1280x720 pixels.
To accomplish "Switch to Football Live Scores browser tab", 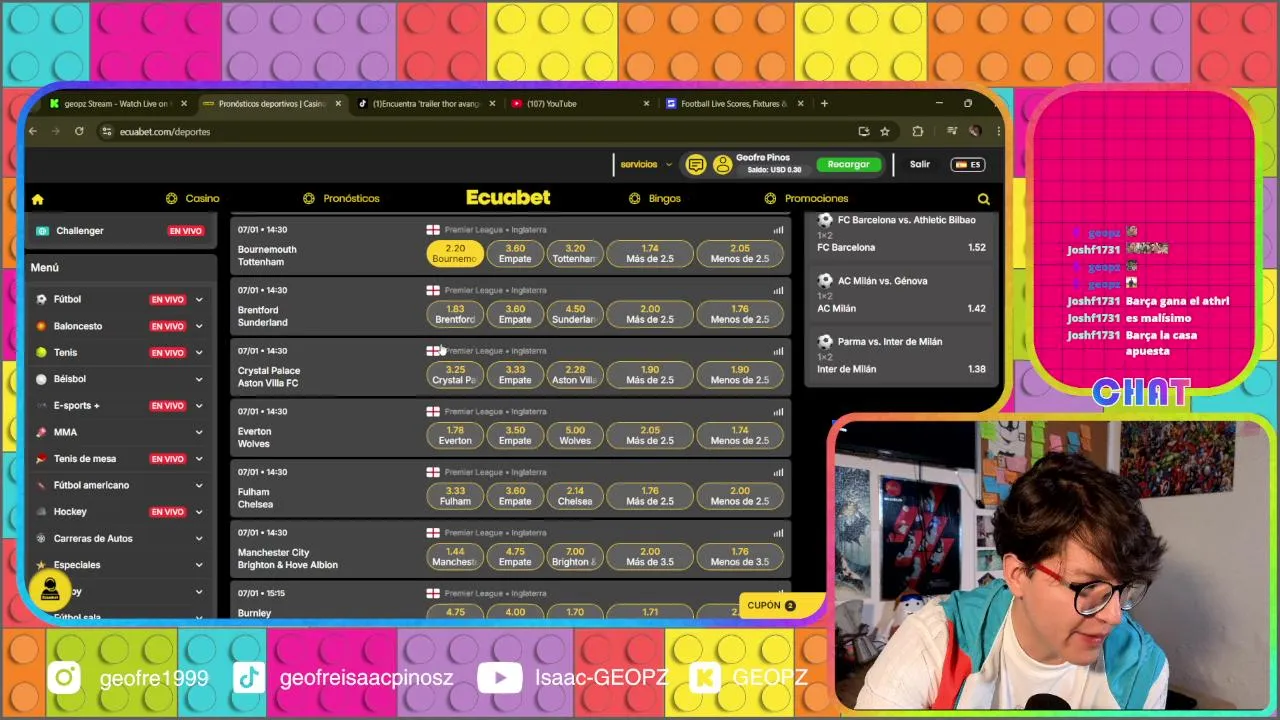I will 735,103.
